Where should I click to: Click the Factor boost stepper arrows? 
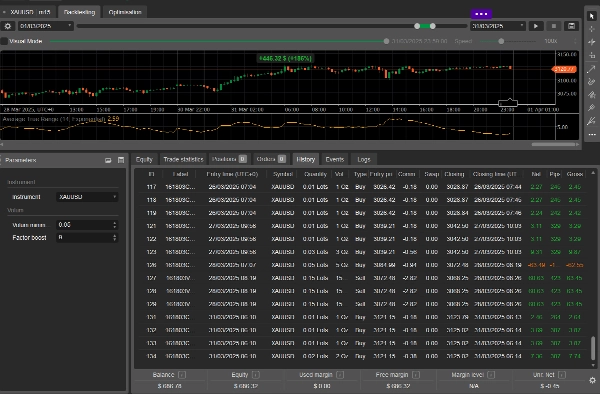click(114, 238)
